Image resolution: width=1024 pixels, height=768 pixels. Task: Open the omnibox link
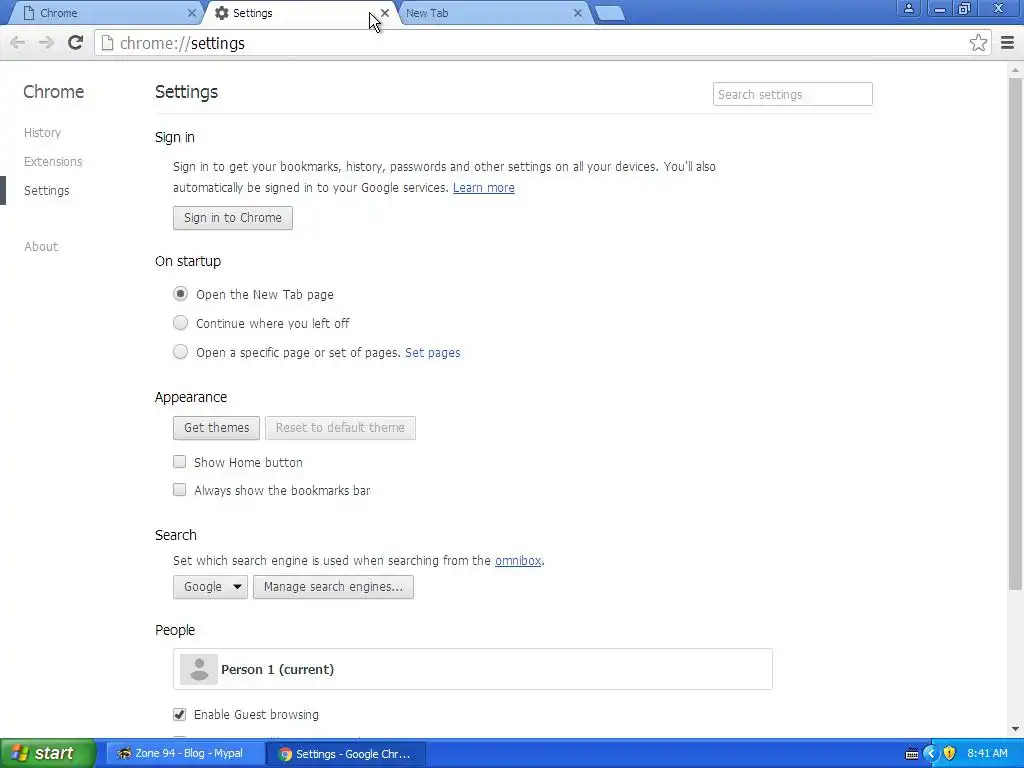518,560
